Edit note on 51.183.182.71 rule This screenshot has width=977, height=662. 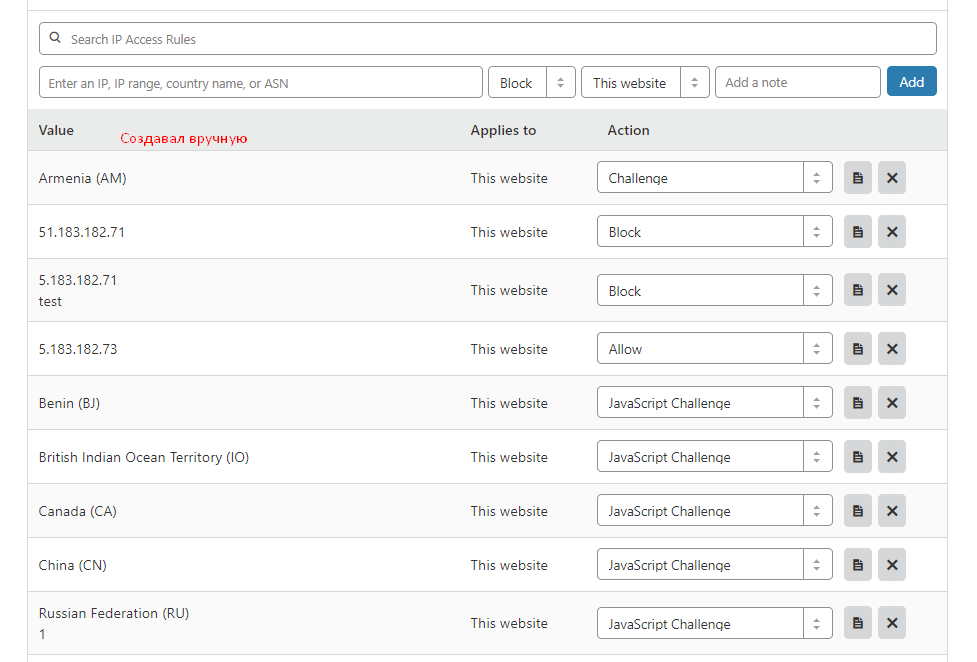click(x=857, y=232)
